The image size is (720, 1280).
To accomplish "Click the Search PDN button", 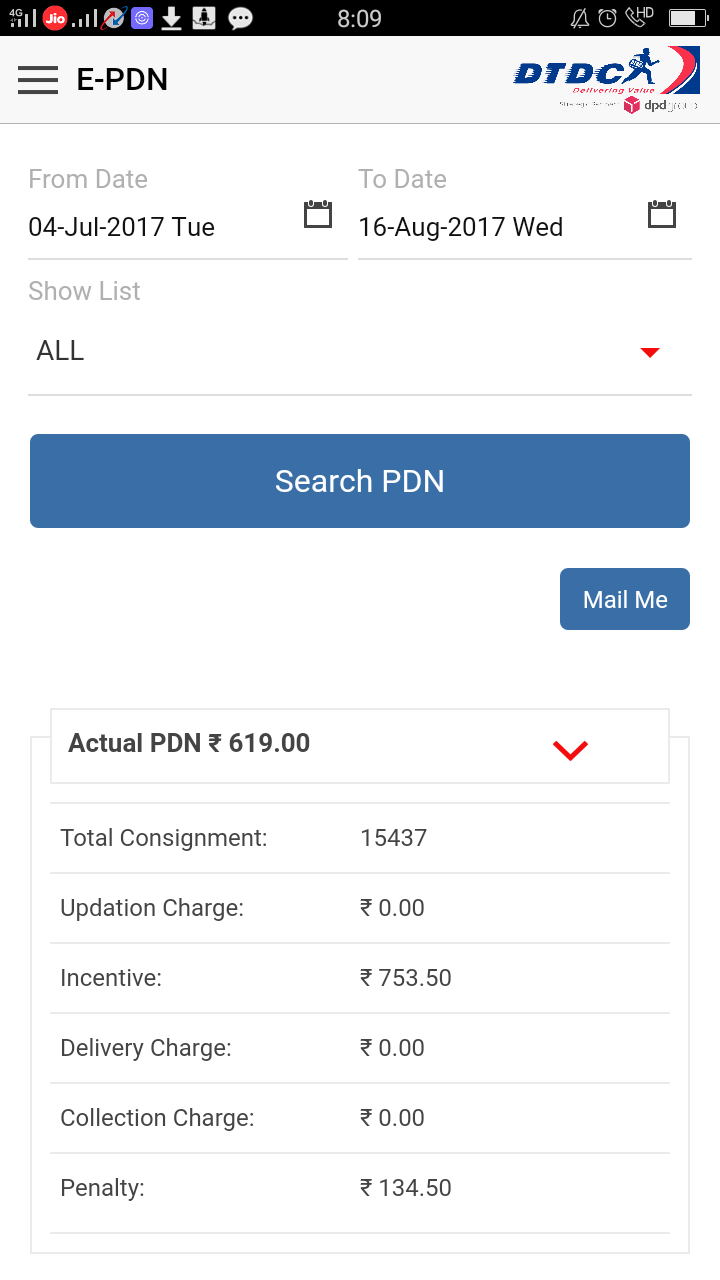I will click(x=360, y=481).
